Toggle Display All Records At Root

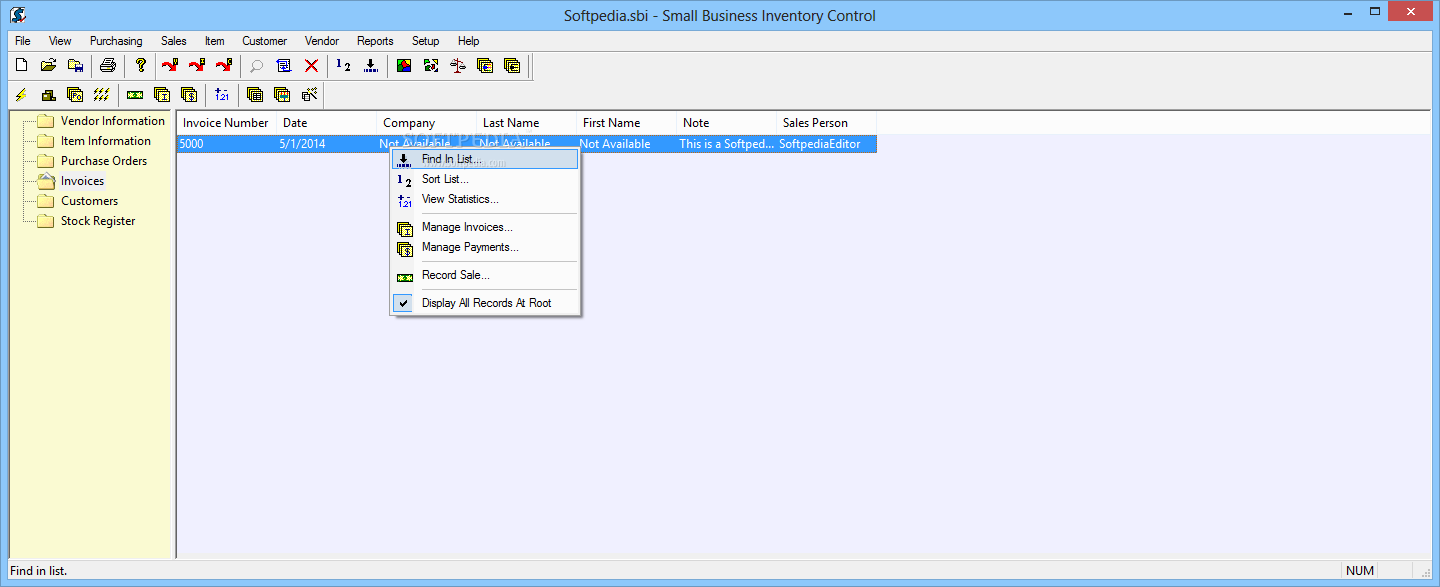click(x=485, y=303)
